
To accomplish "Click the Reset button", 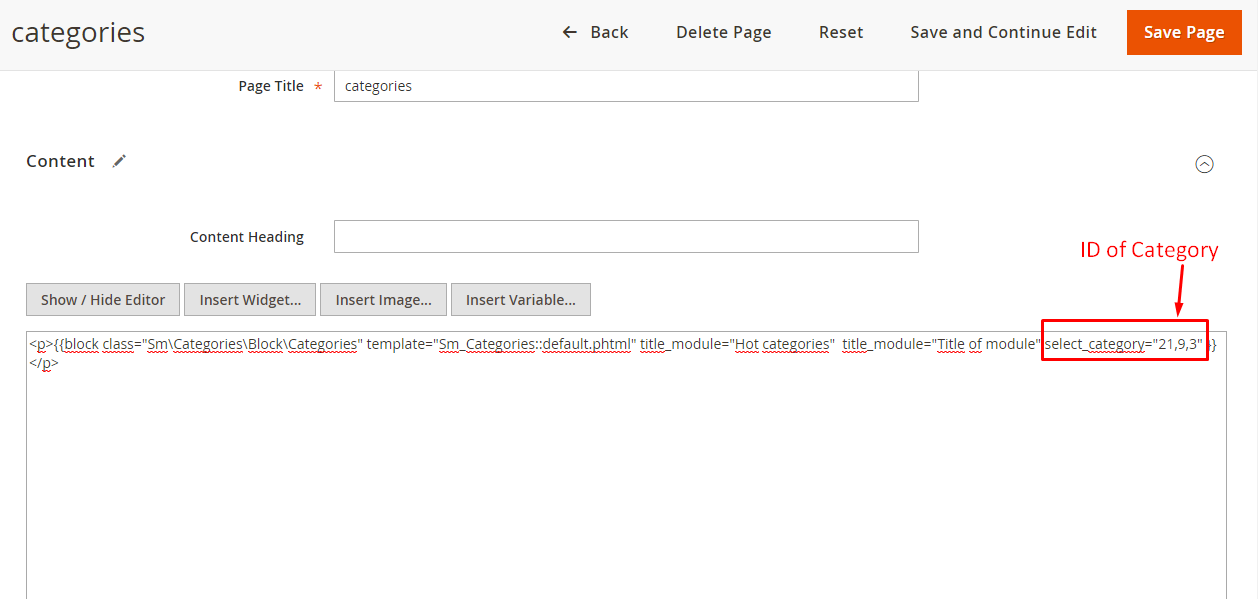I will tap(841, 32).
